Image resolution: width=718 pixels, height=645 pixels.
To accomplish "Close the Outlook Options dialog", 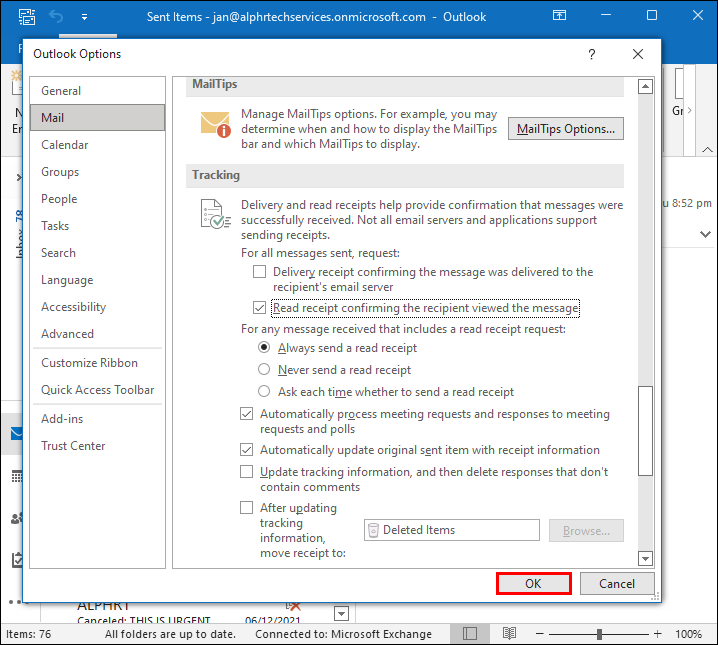I will point(638,54).
